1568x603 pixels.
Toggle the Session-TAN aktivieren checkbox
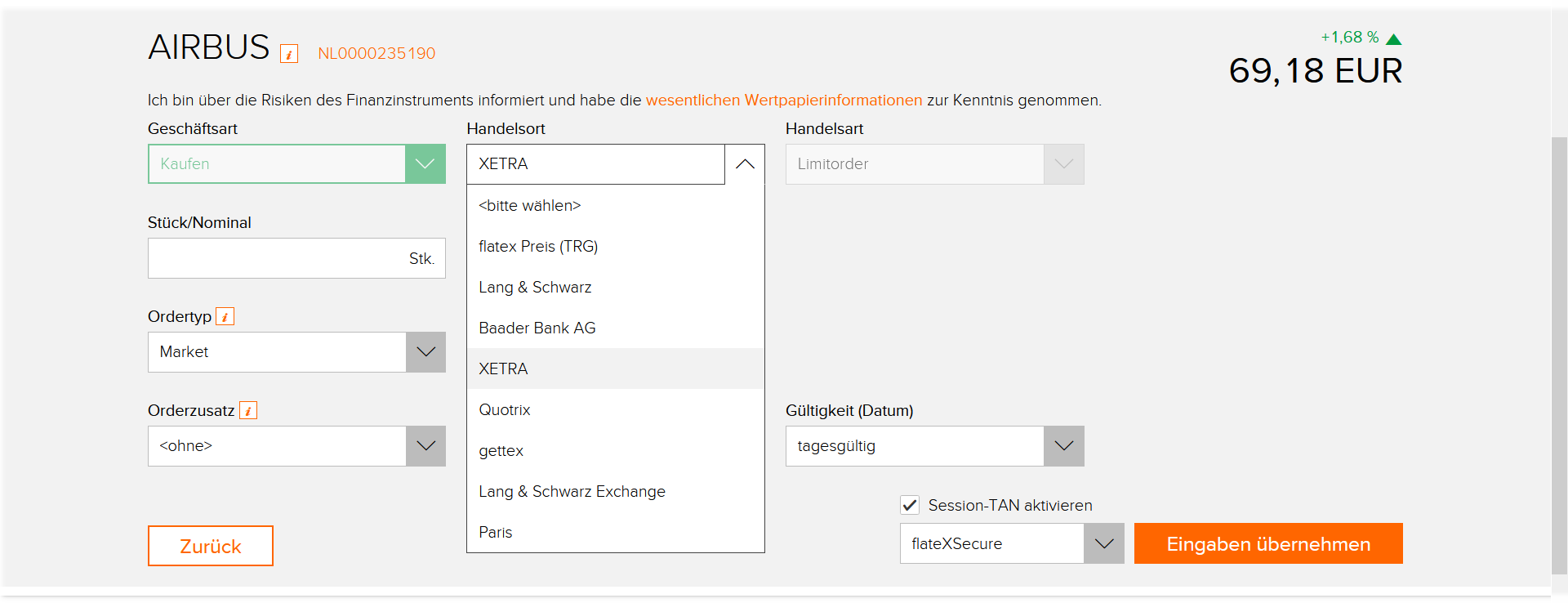coord(910,505)
